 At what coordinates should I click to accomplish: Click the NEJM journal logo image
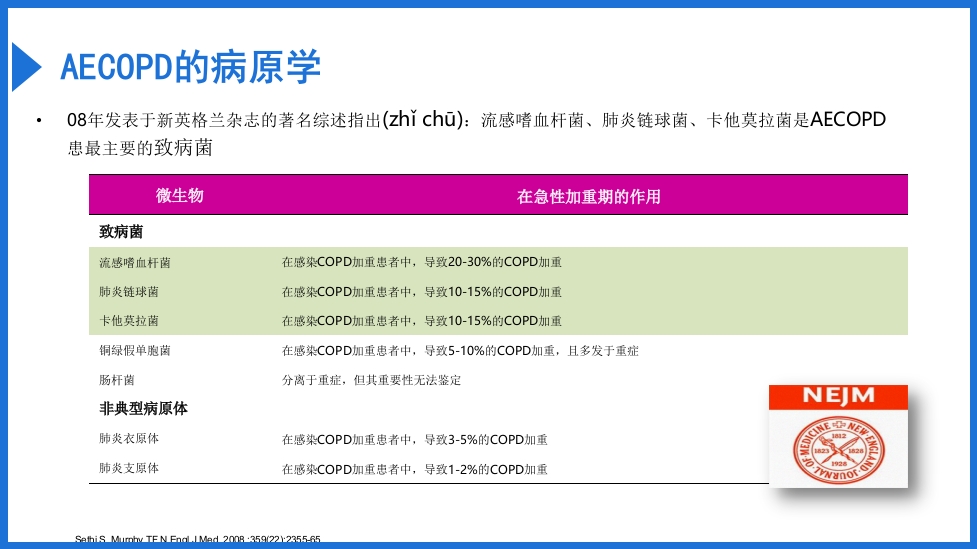(x=838, y=436)
